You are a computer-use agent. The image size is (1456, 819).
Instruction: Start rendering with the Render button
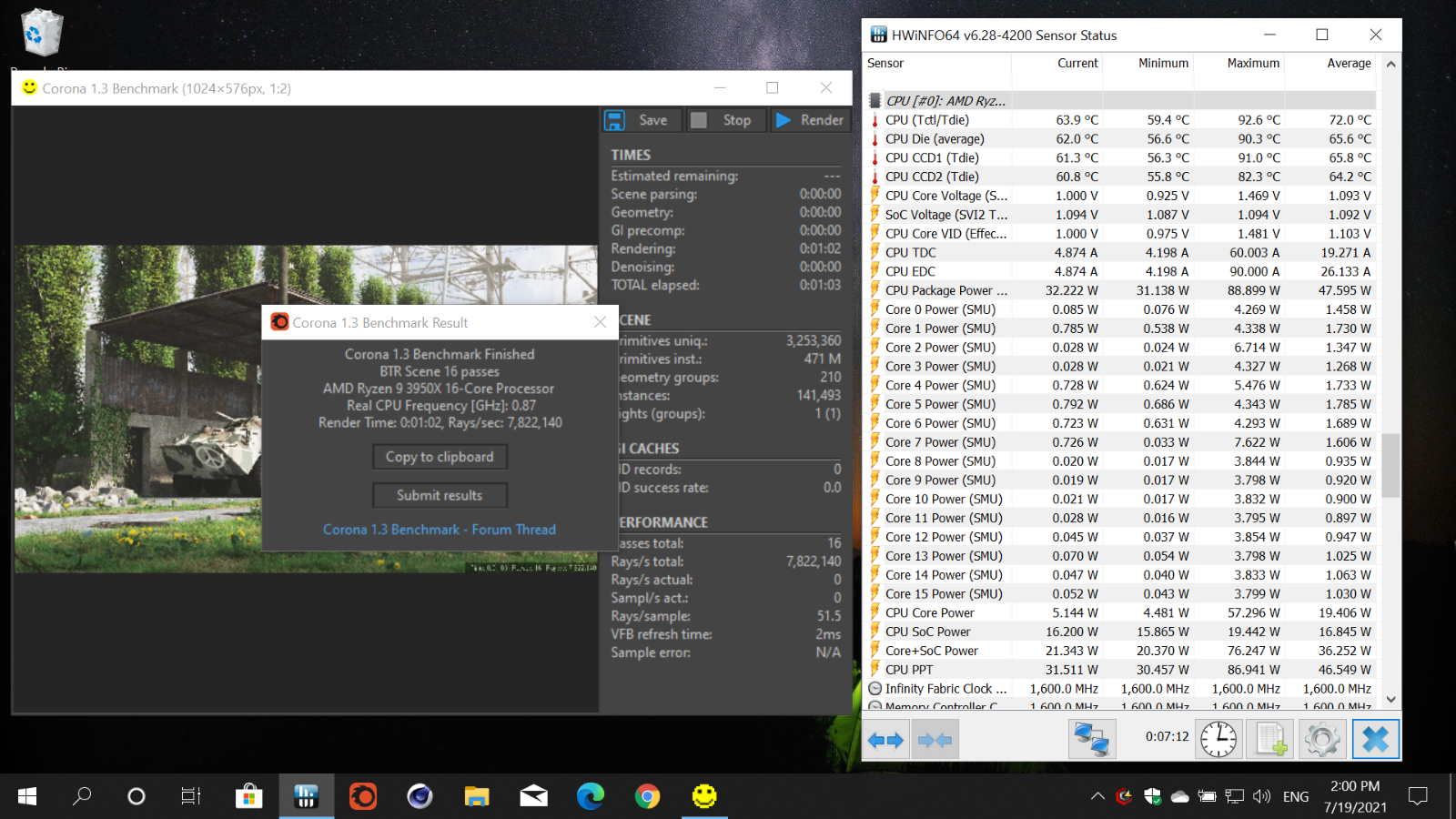(x=810, y=120)
